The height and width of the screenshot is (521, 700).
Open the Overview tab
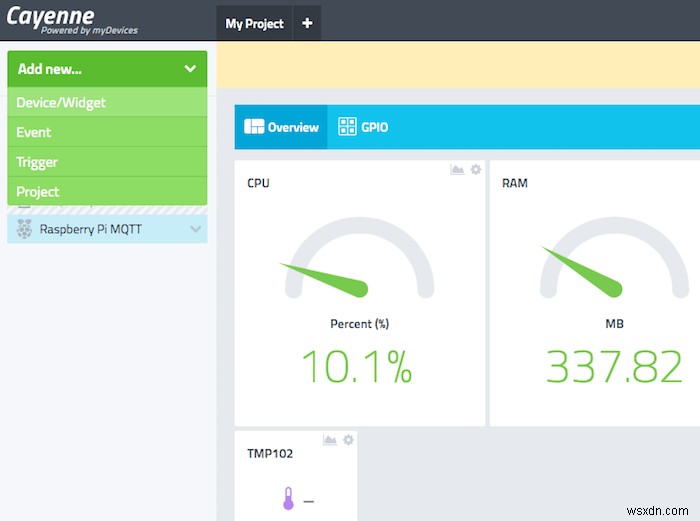(281, 127)
